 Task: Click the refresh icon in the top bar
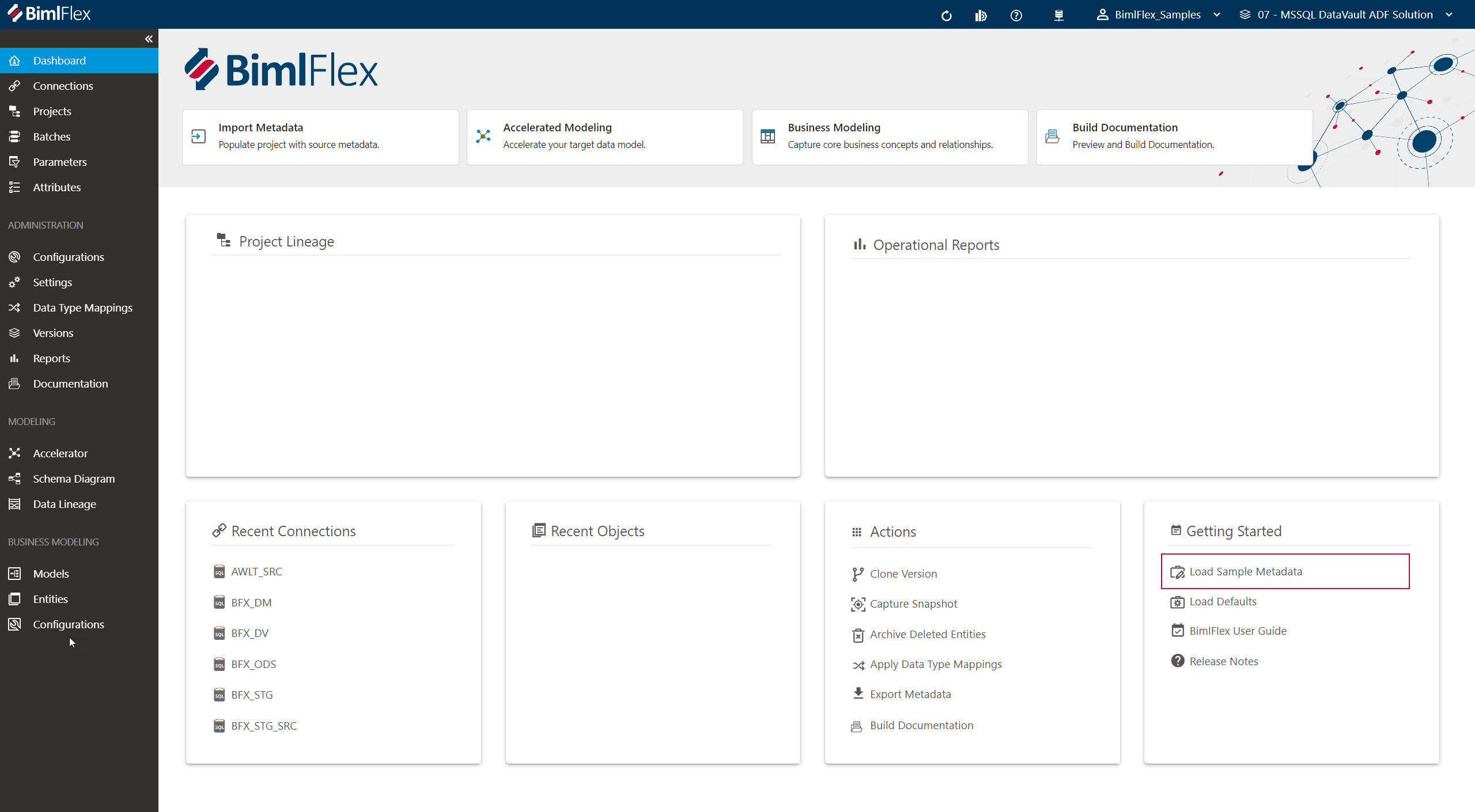pos(946,15)
